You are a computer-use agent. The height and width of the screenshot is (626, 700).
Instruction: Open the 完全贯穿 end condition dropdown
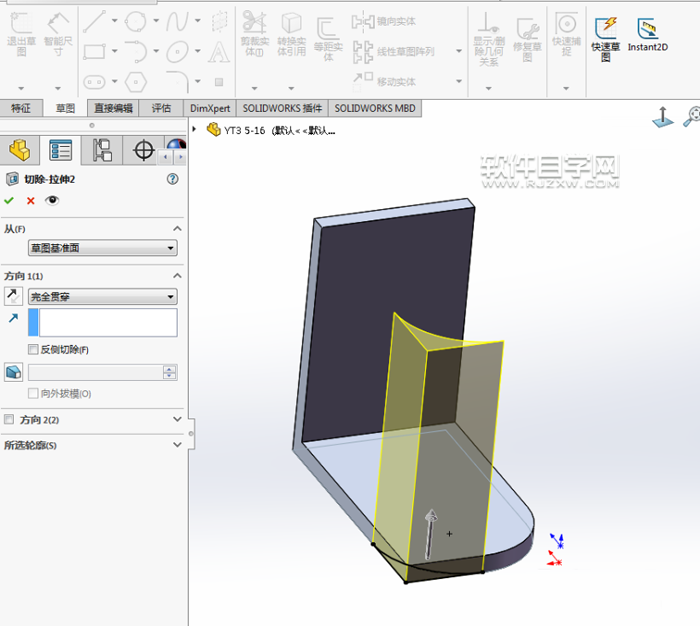pos(103,296)
